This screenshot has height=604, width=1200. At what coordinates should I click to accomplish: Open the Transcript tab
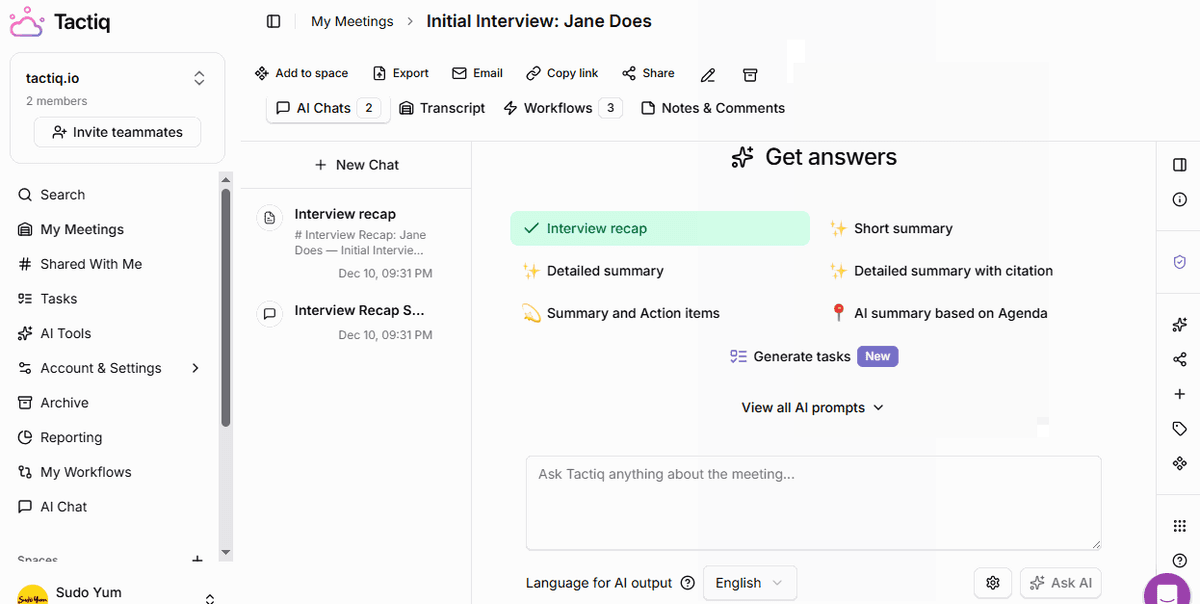point(442,108)
